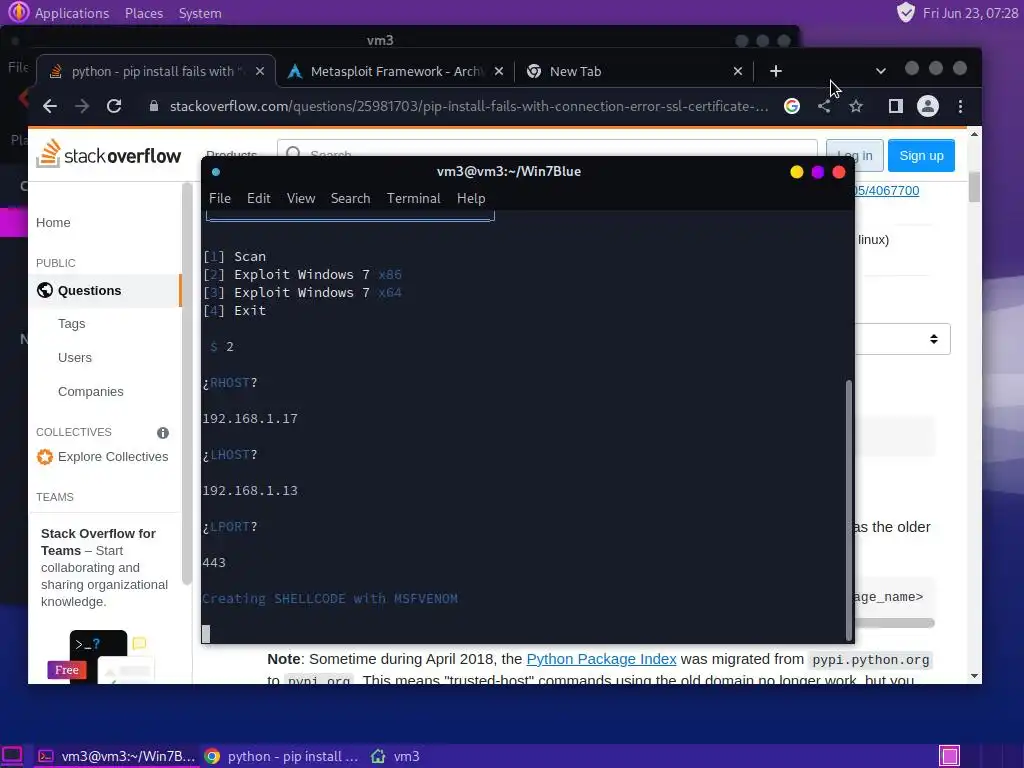Open Users in sidebar
The image size is (1024, 768).
click(74, 358)
